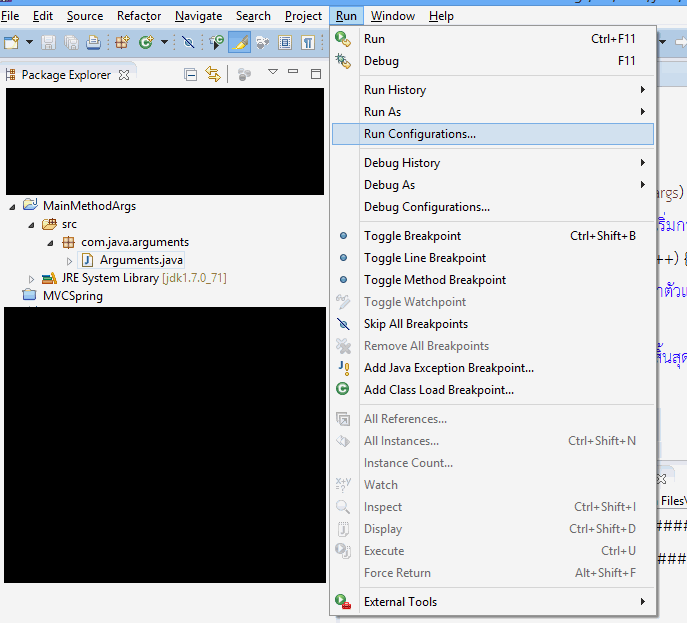Open the Source menu

point(85,16)
